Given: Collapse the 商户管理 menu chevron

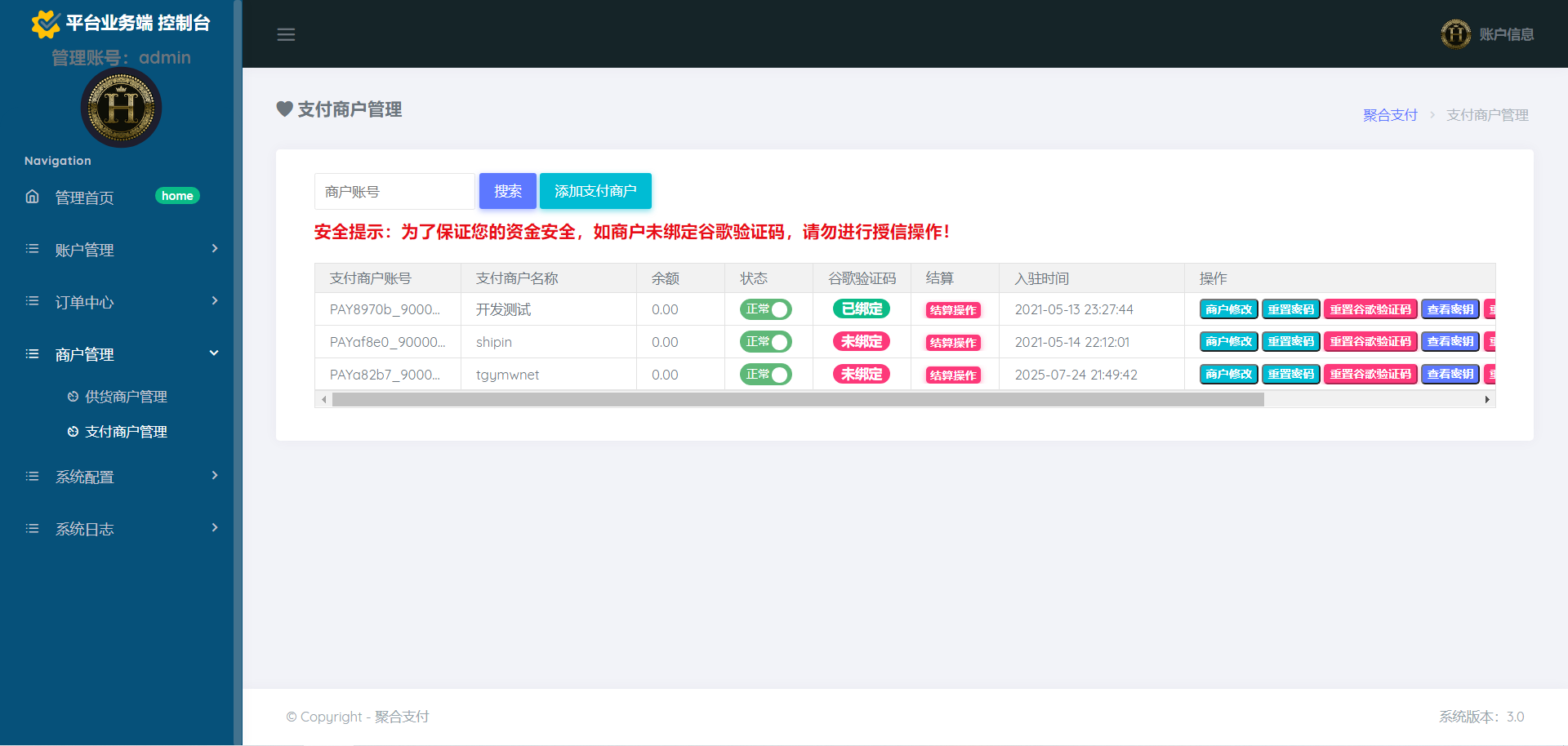Looking at the screenshot, I should [215, 353].
